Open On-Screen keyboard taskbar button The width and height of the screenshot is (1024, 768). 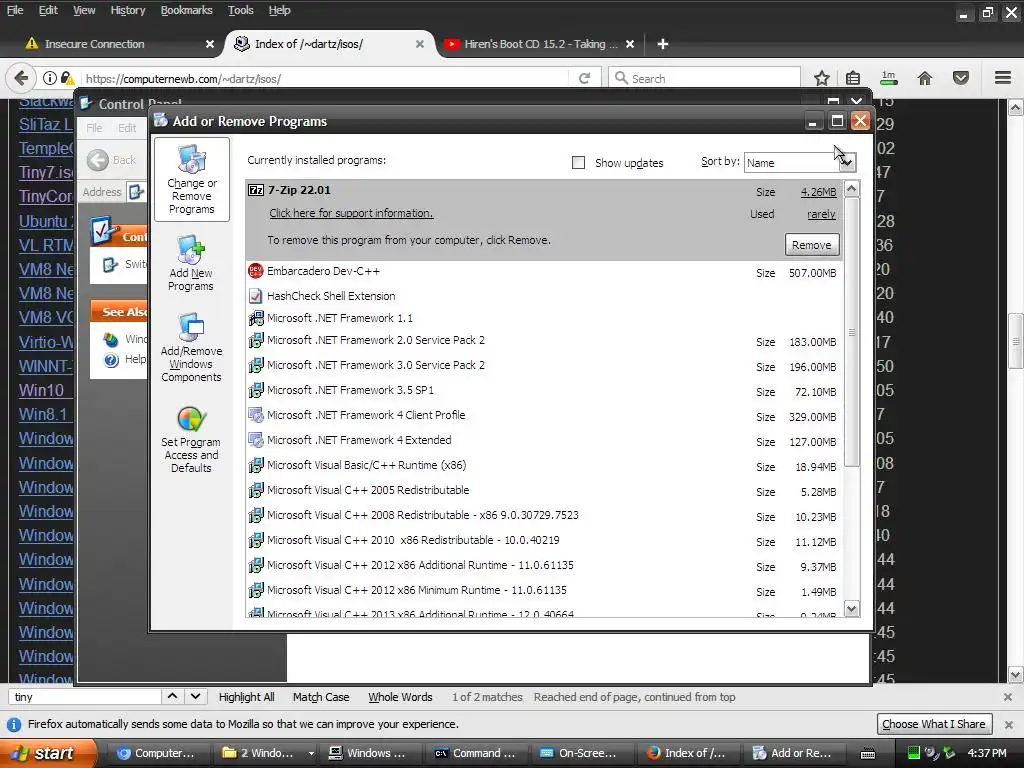579,753
